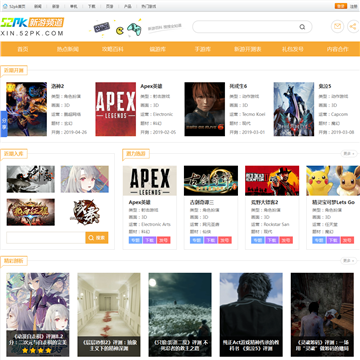Viewport: 360px width, 360px height.
Task: Click the orange 登录 button at top right
Action: click(x=341, y=6)
